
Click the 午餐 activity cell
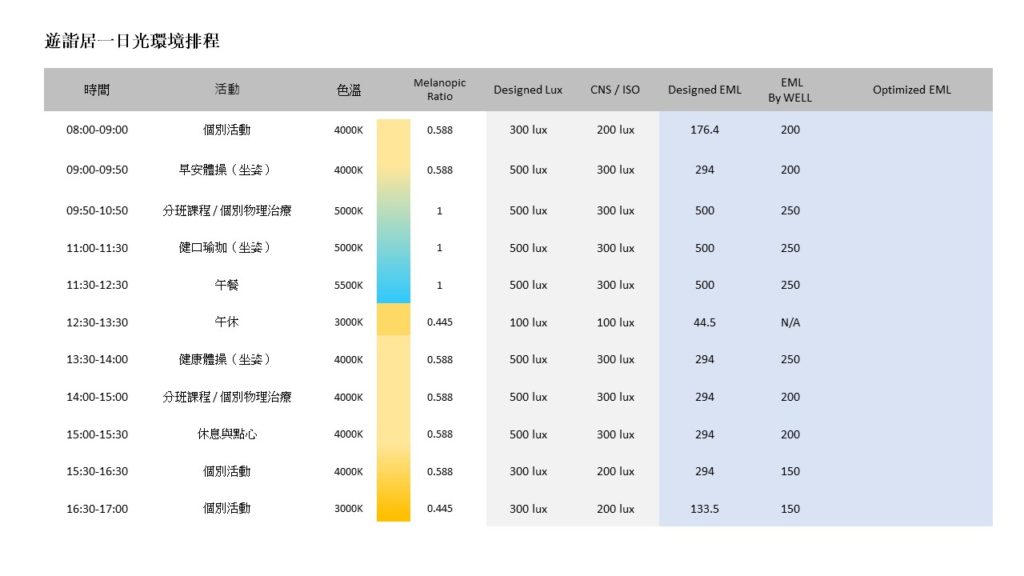[227, 285]
